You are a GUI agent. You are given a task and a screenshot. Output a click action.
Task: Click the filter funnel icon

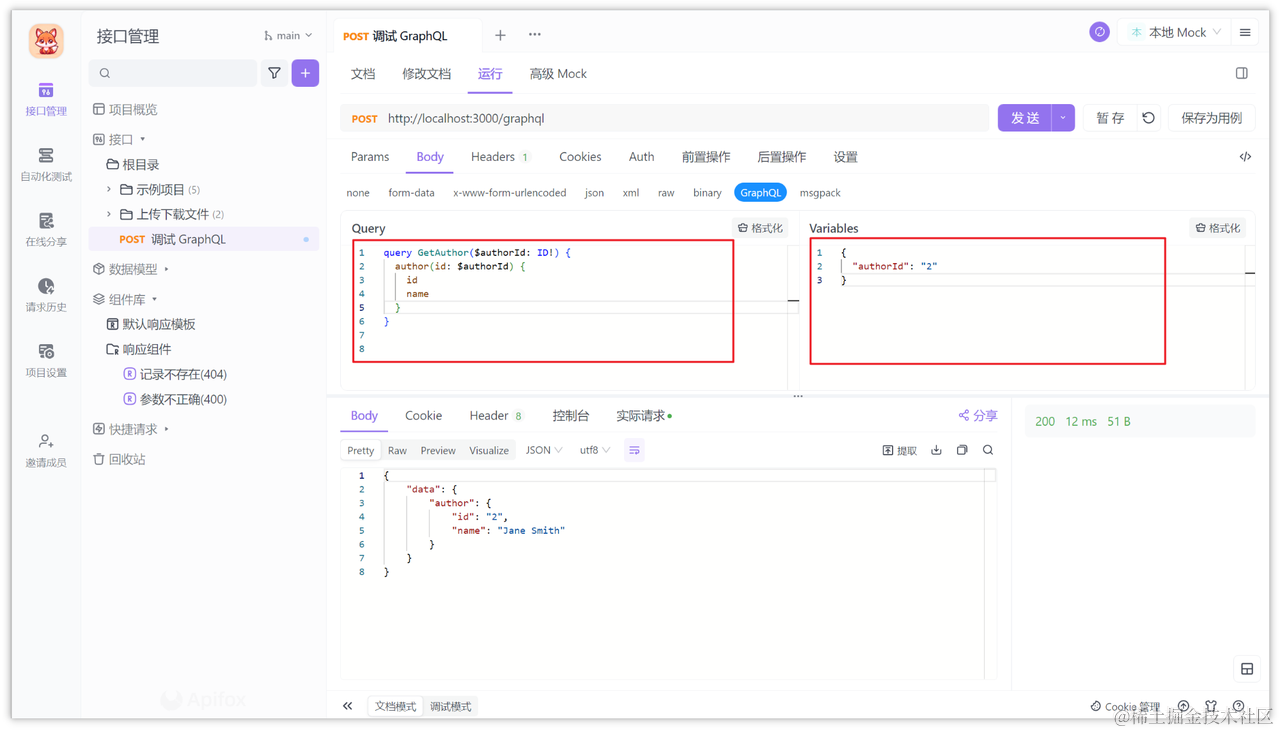point(274,73)
